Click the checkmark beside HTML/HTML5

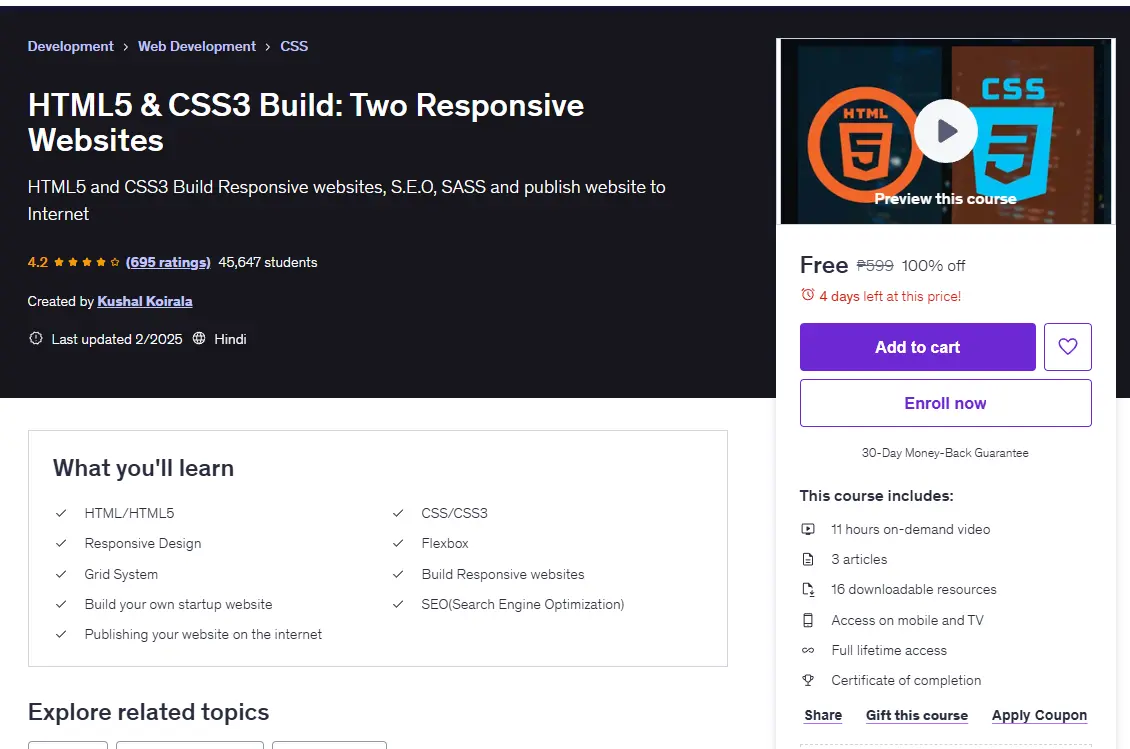61,513
